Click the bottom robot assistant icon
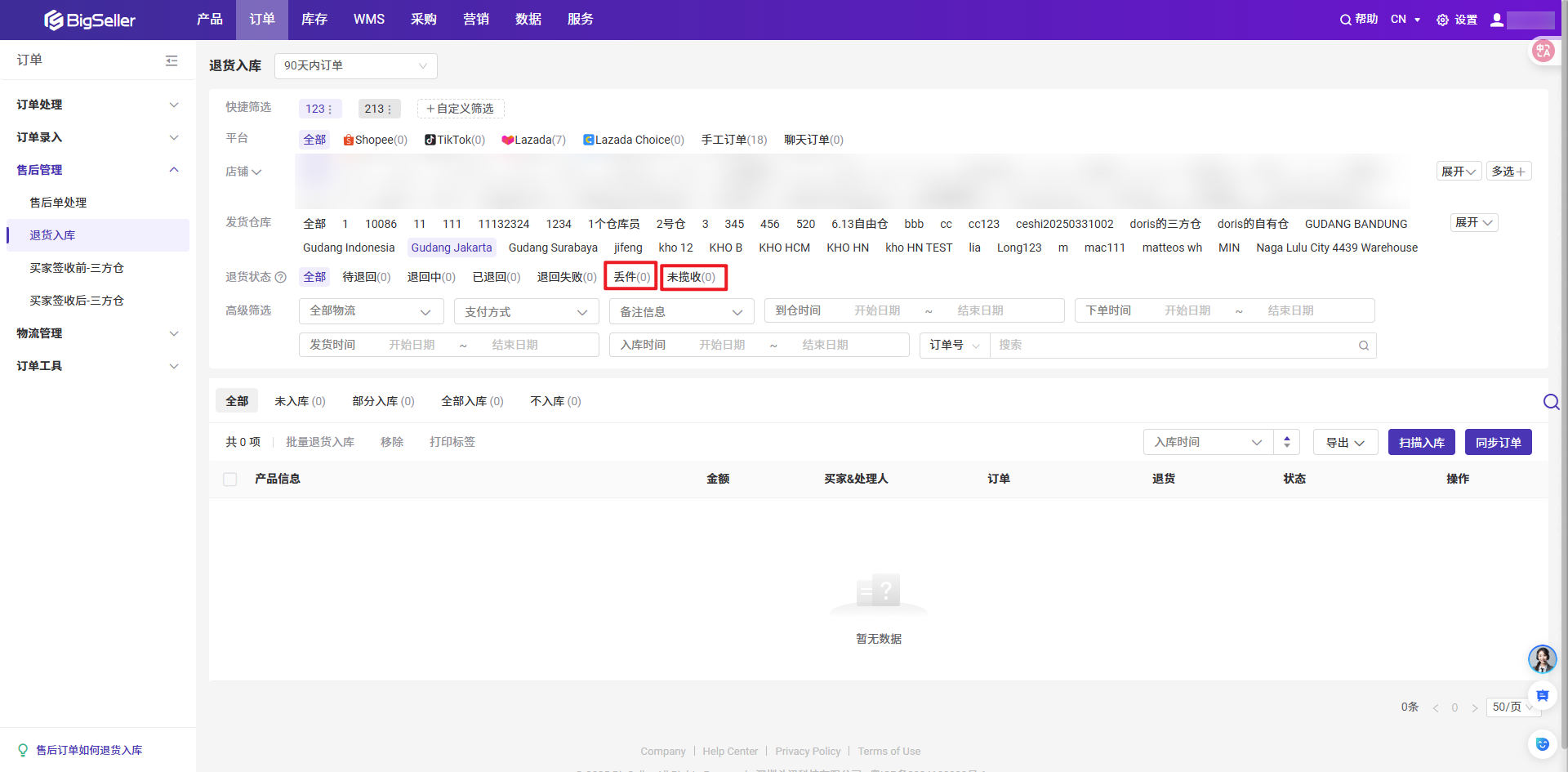The height and width of the screenshot is (772, 1568). point(1543,744)
